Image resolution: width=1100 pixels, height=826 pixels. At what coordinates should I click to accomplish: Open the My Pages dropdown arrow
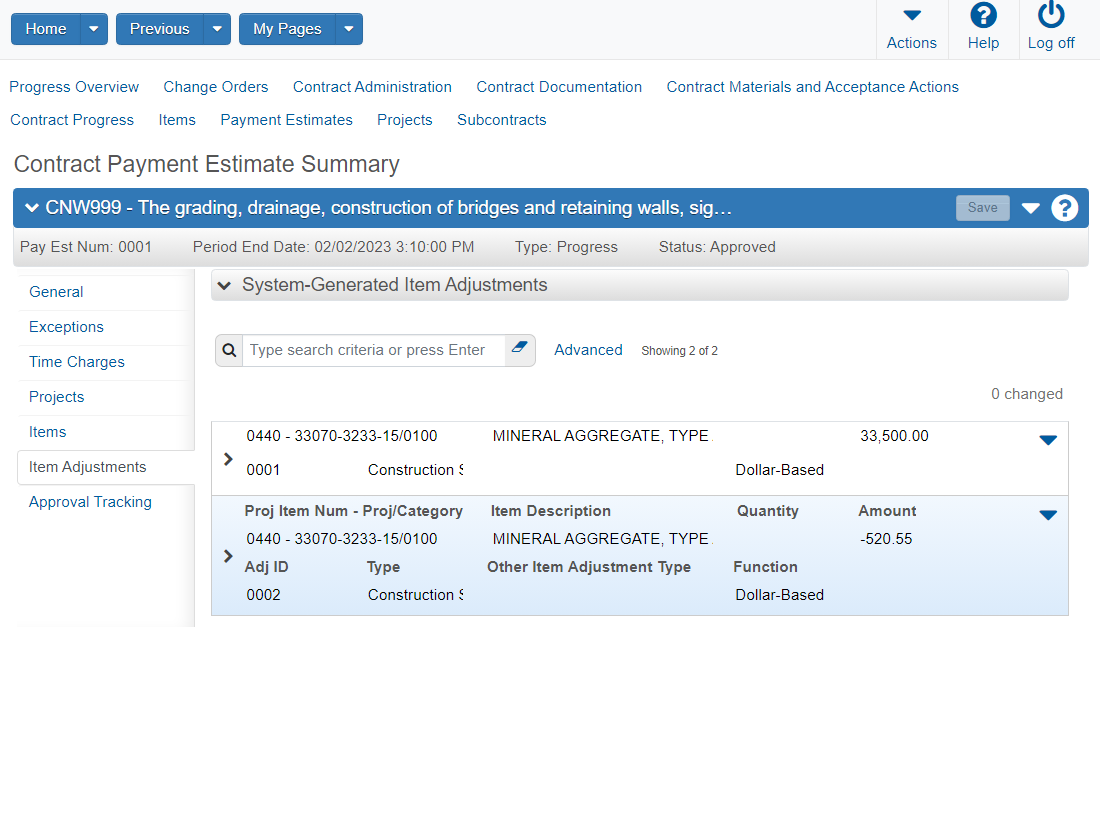click(x=349, y=29)
